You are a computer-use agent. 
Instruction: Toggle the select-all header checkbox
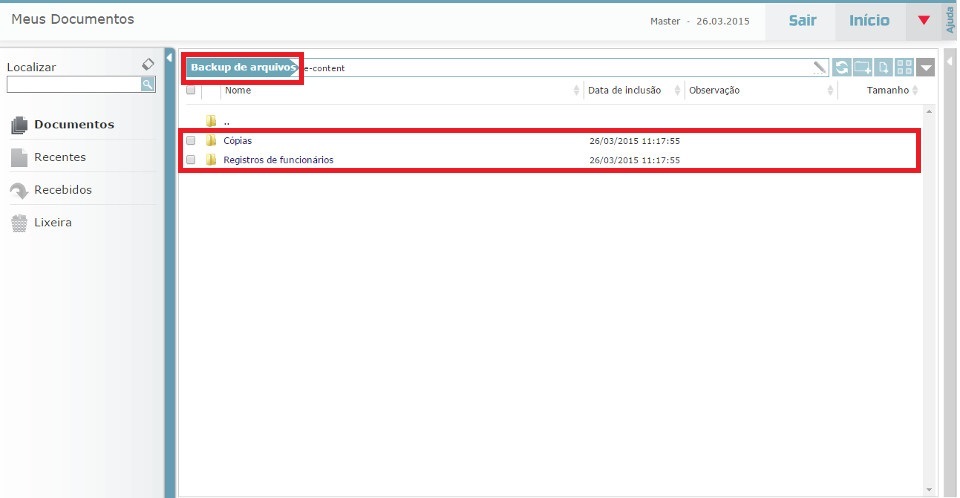coord(191,90)
